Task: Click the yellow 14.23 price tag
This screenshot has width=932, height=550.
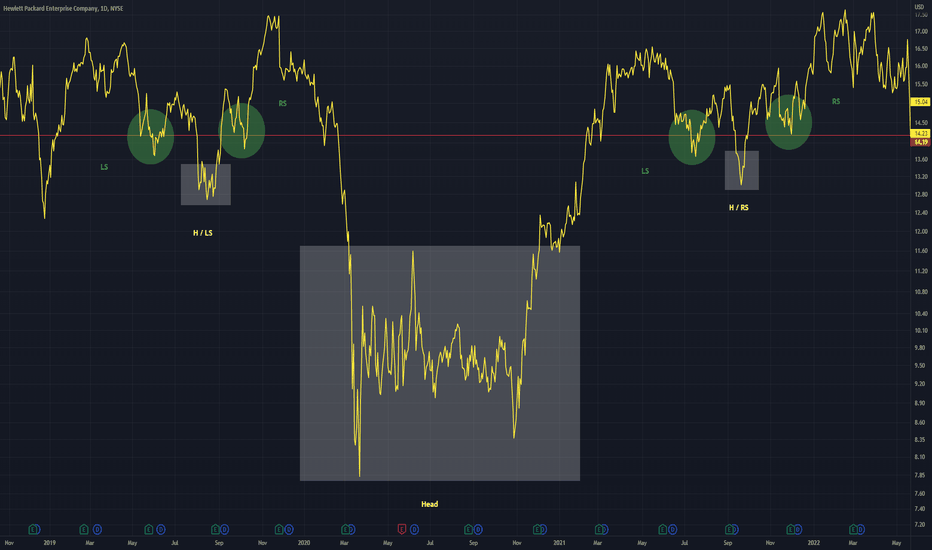Action: (x=921, y=133)
